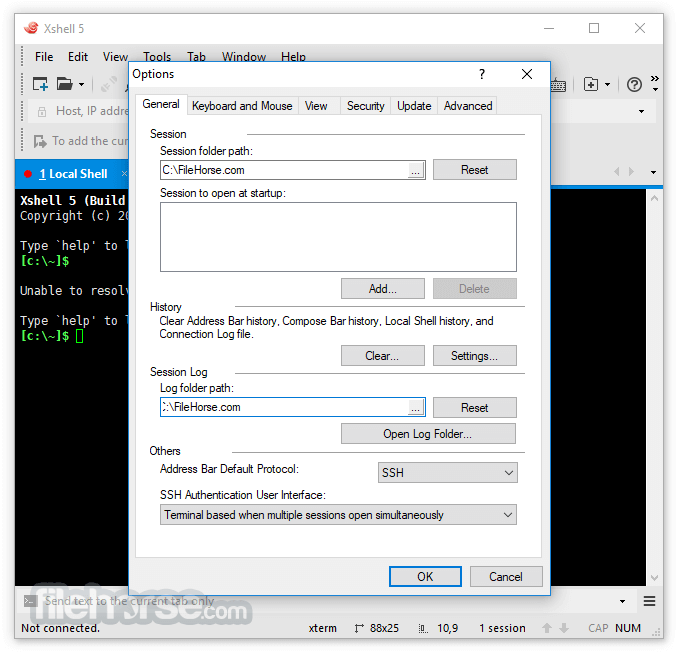
Task: Click previous tab arrow in tab bar
Action: 617,172
